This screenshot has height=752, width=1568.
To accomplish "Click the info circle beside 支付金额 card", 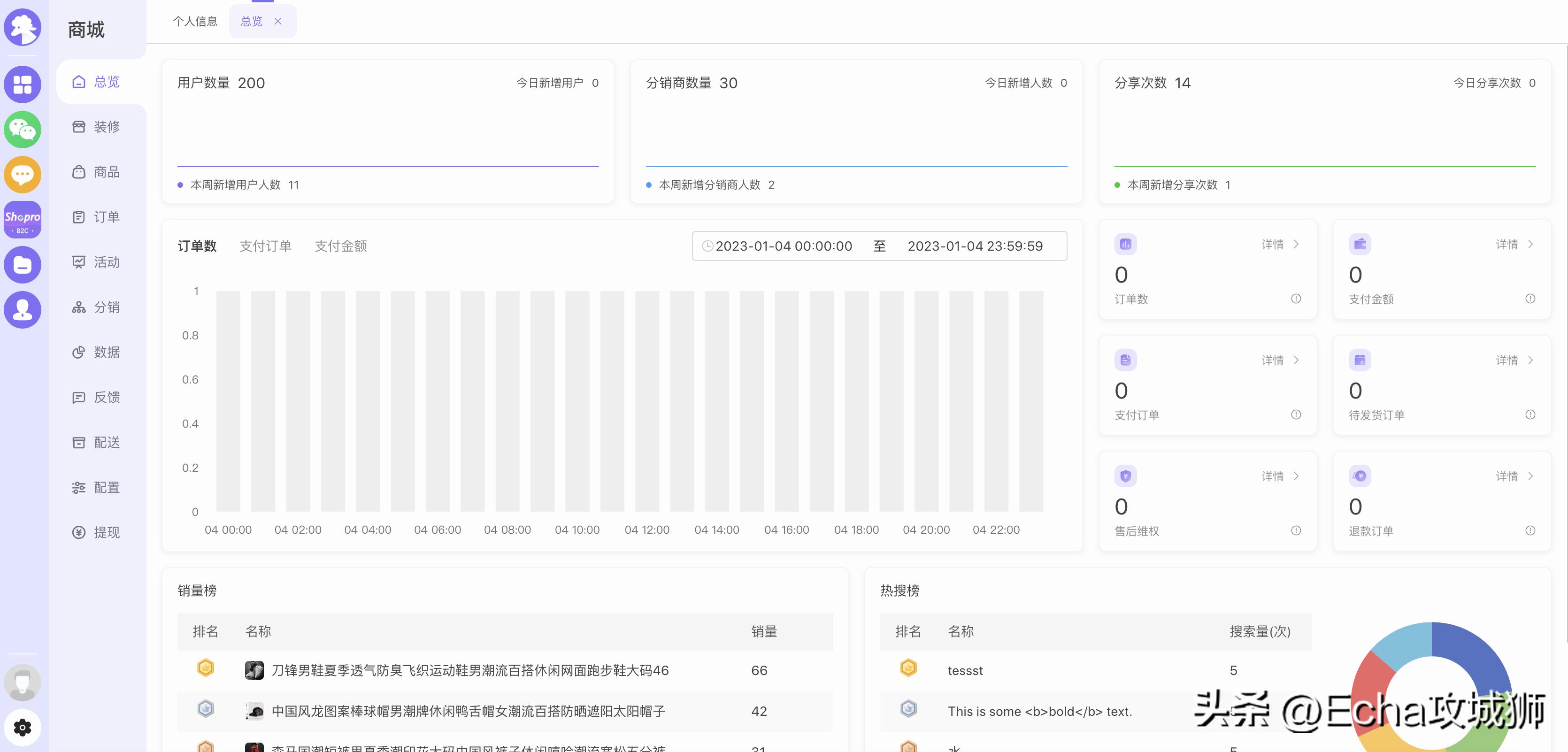I will pyautogui.click(x=1530, y=299).
